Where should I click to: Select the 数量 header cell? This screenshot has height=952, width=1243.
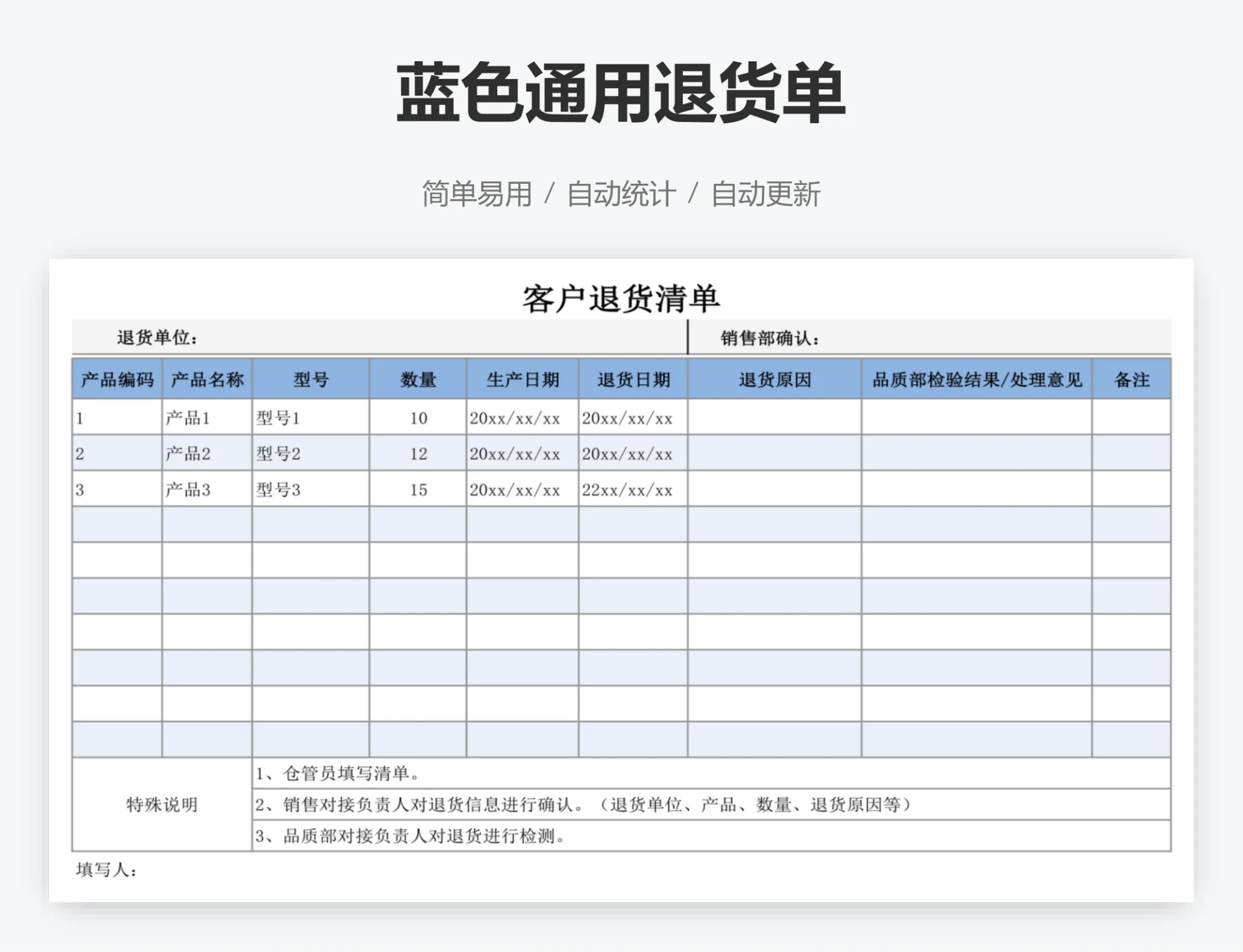[x=418, y=380]
